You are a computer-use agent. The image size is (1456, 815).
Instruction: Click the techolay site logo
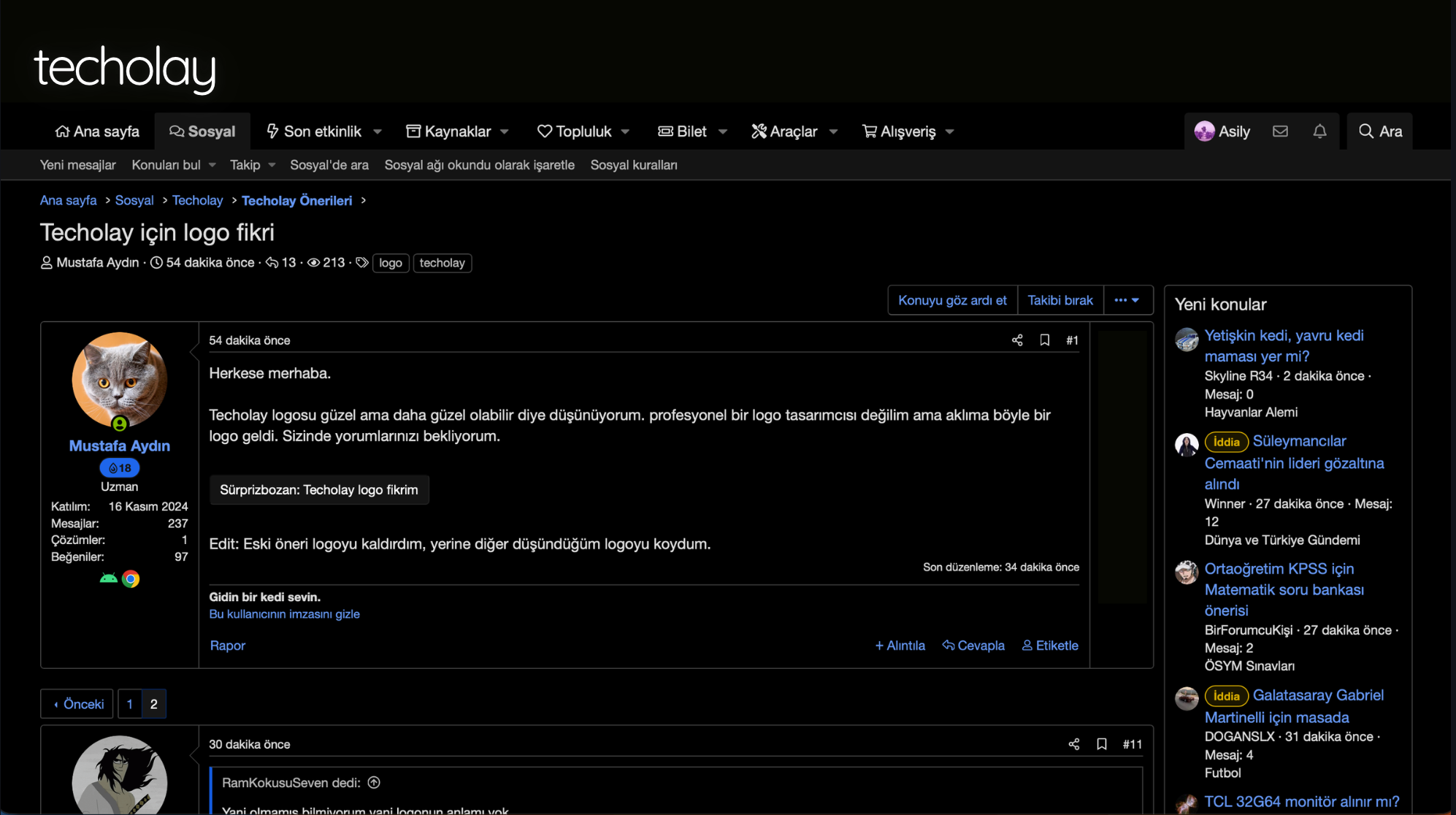click(x=125, y=69)
